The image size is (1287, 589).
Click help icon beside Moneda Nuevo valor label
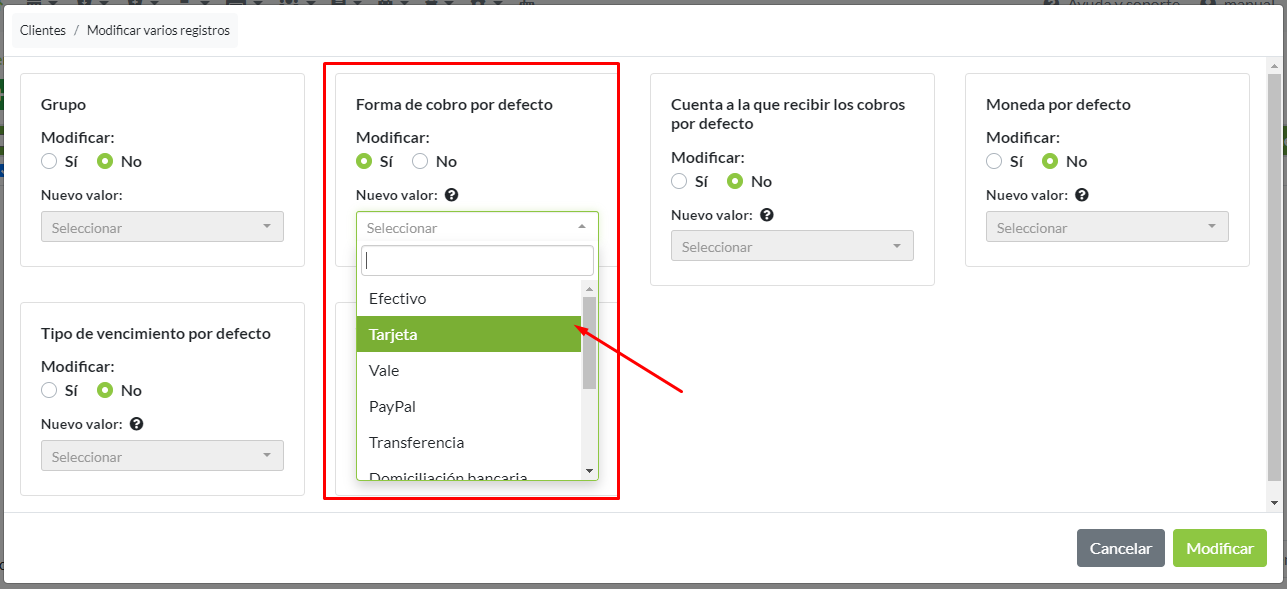[1082, 195]
